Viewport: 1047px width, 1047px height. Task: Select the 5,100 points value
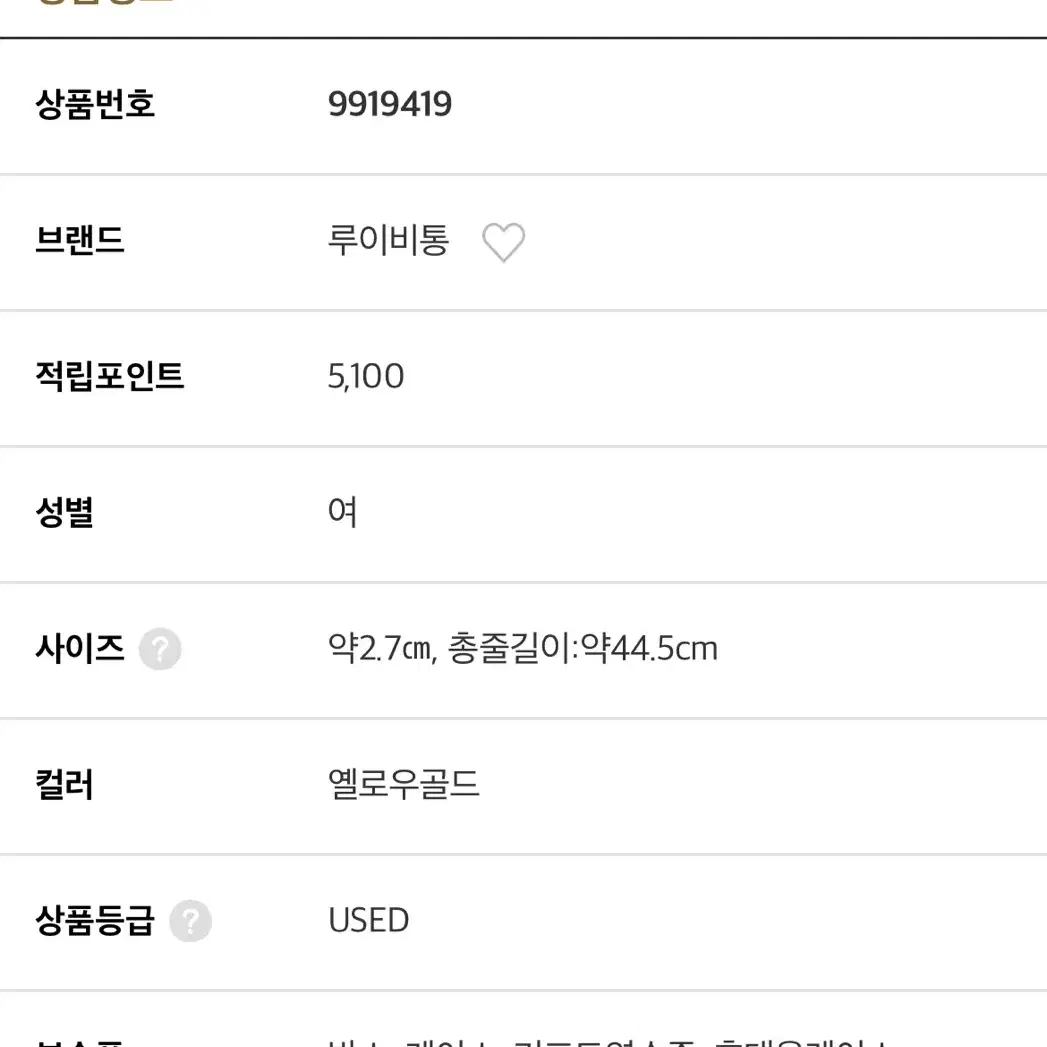click(366, 377)
